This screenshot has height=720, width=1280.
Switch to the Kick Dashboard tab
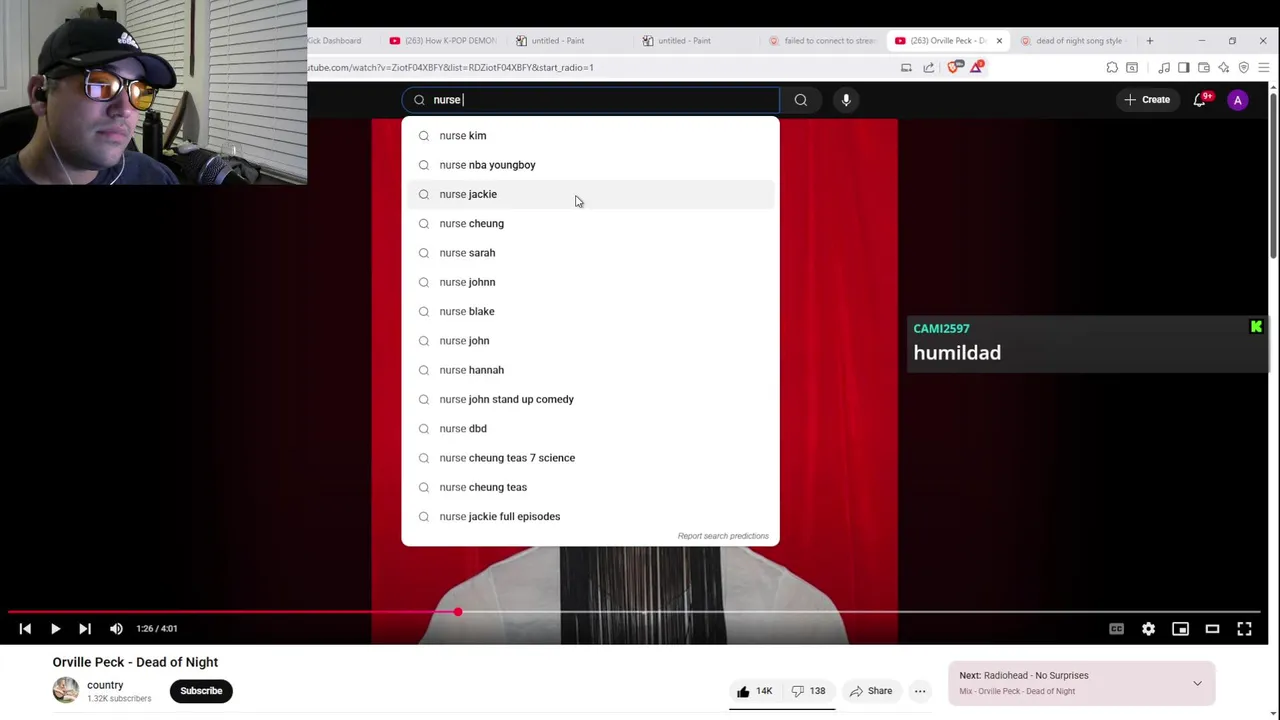click(338, 41)
